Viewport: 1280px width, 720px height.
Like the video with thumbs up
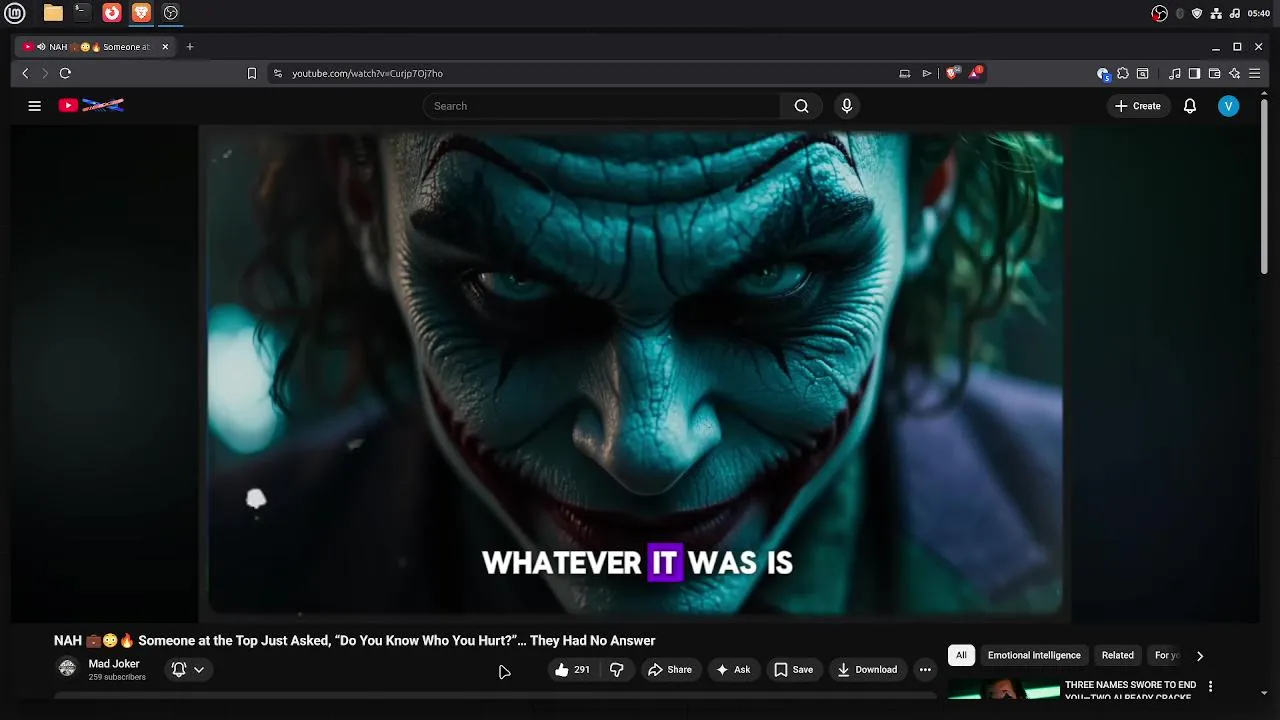572,670
